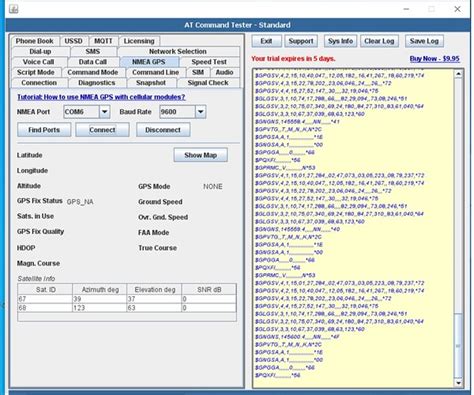This screenshot has width=474, height=395.
Task: Click the log scrollbar down arrow
Action: point(458,383)
